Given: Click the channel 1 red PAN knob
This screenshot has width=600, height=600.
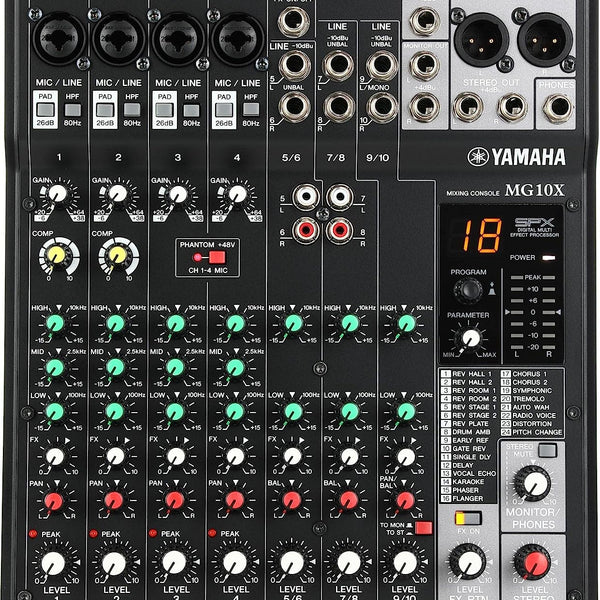Looking at the screenshot, I should [x=54, y=501].
